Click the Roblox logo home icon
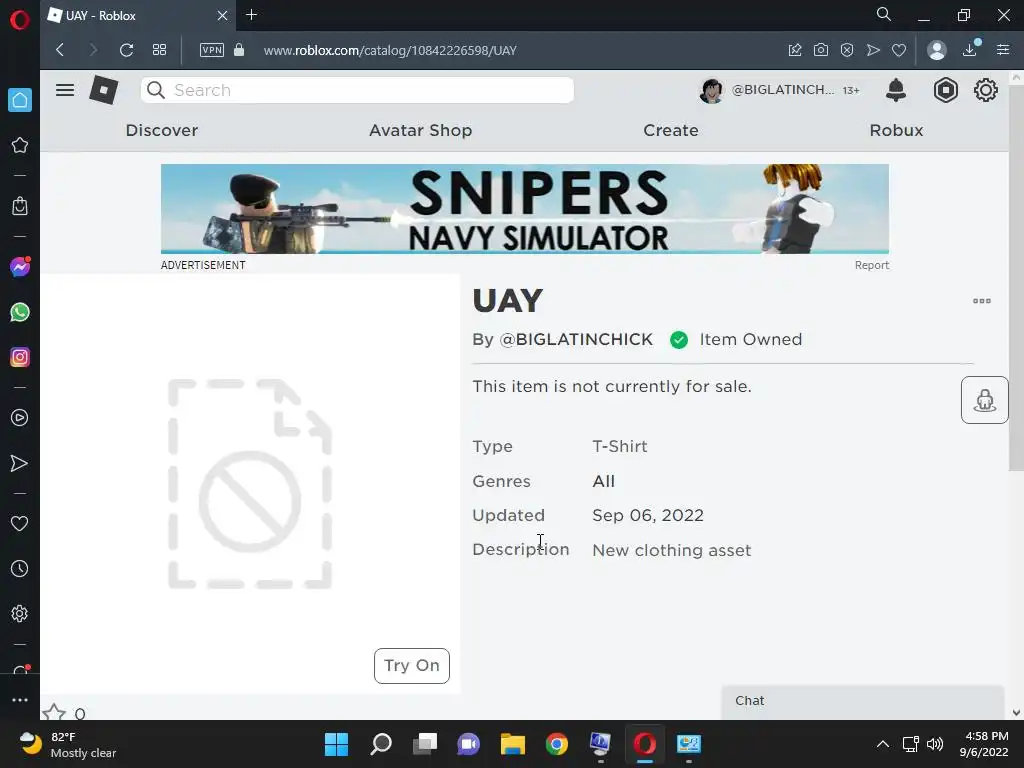The image size is (1024, 768). tap(104, 90)
